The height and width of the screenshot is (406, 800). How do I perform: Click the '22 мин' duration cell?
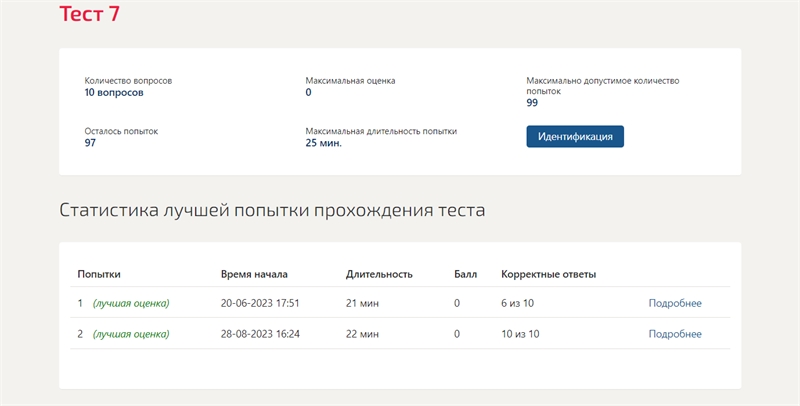362,334
